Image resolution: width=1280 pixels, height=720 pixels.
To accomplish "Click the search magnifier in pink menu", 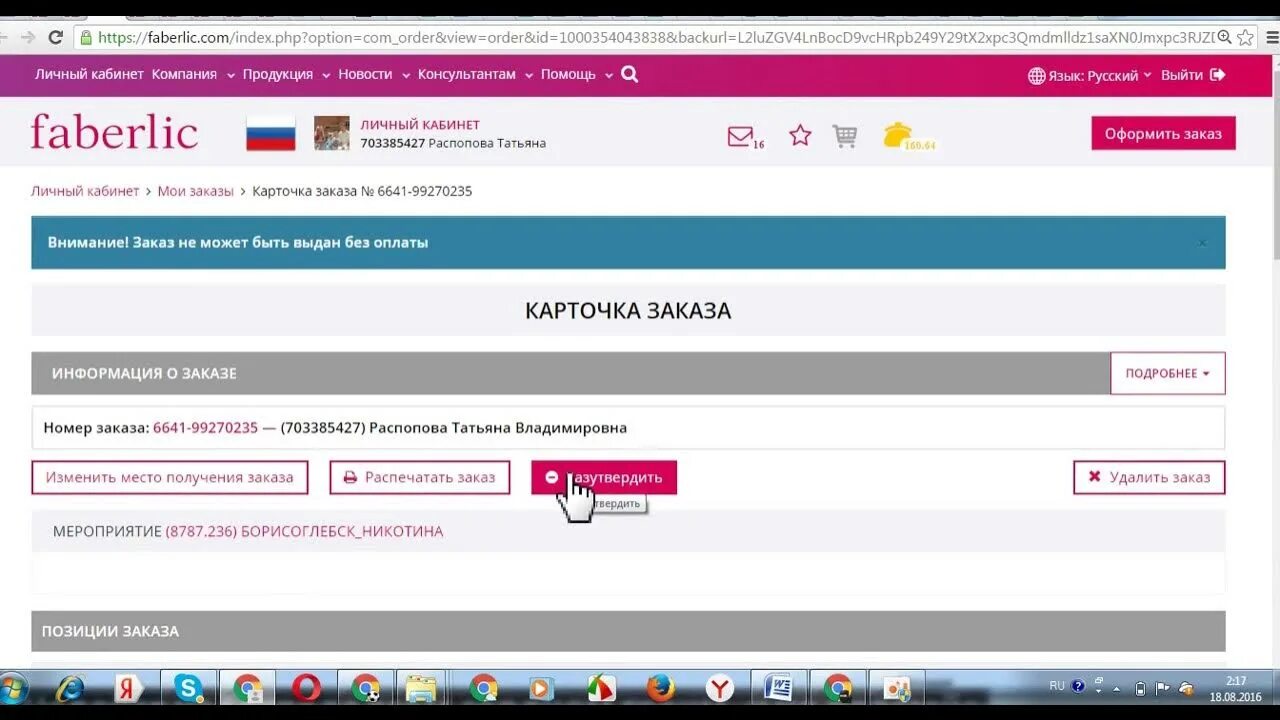I will pyautogui.click(x=629, y=74).
